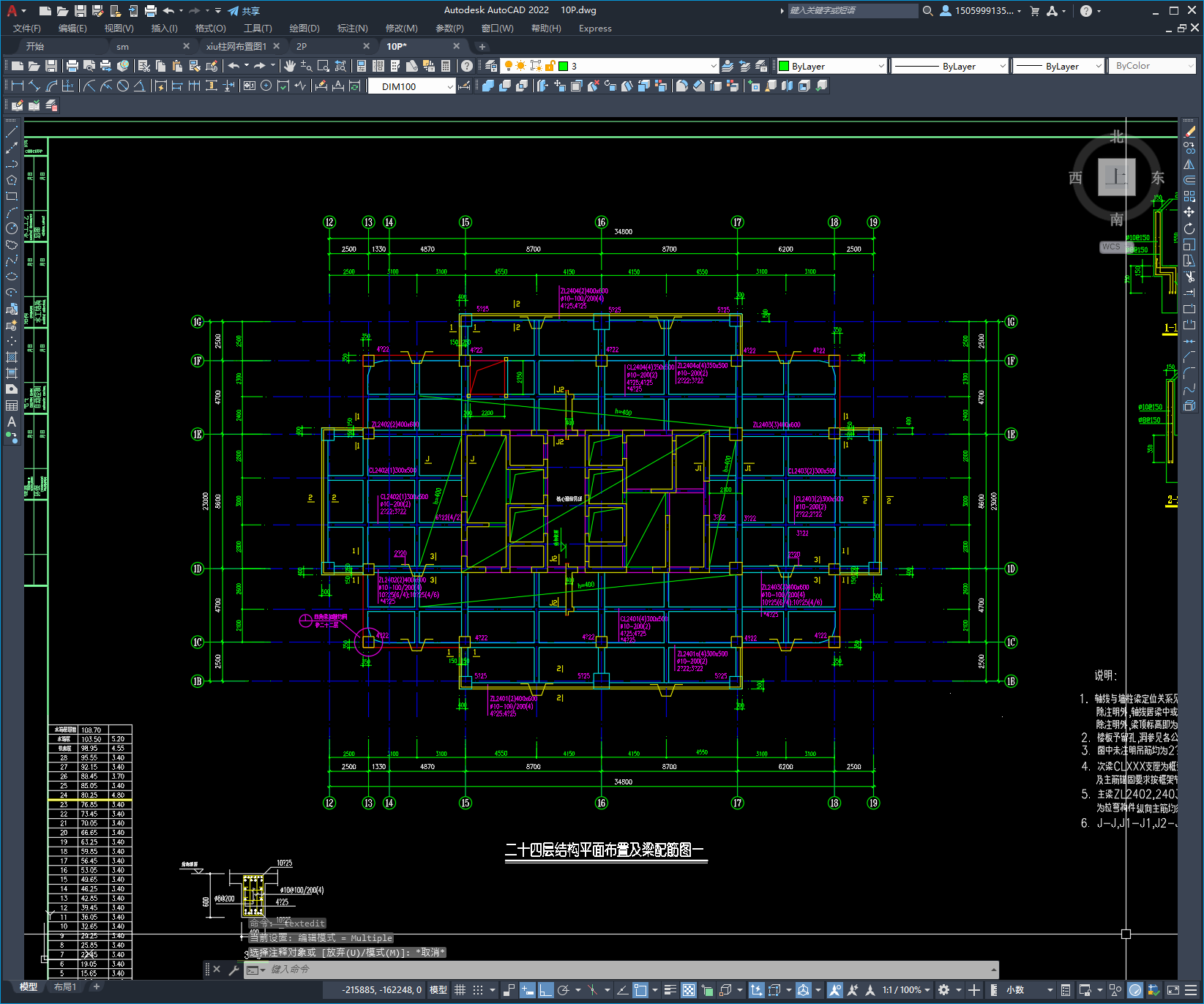This screenshot has width=1204, height=1004.
Task: Toggle annotation visibility in status bar
Action: point(835,990)
